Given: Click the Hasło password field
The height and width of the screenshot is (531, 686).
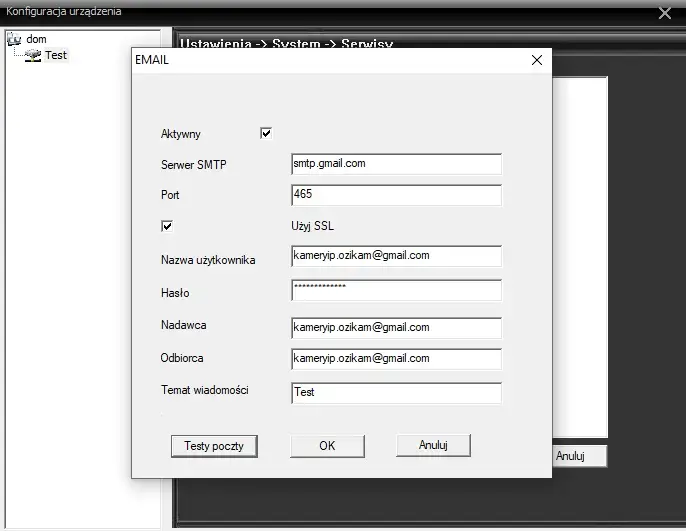Looking at the screenshot, I should pos(396,290).
